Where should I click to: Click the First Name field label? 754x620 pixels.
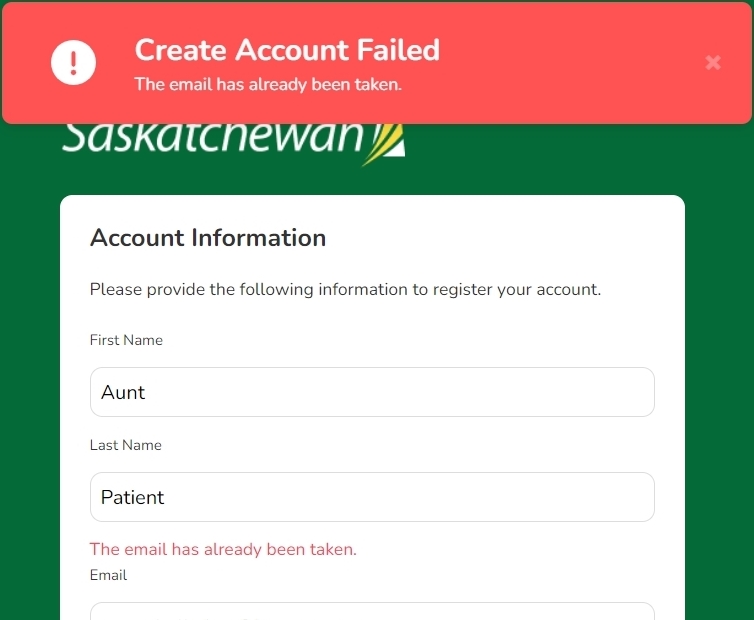[x=126, y=340]
